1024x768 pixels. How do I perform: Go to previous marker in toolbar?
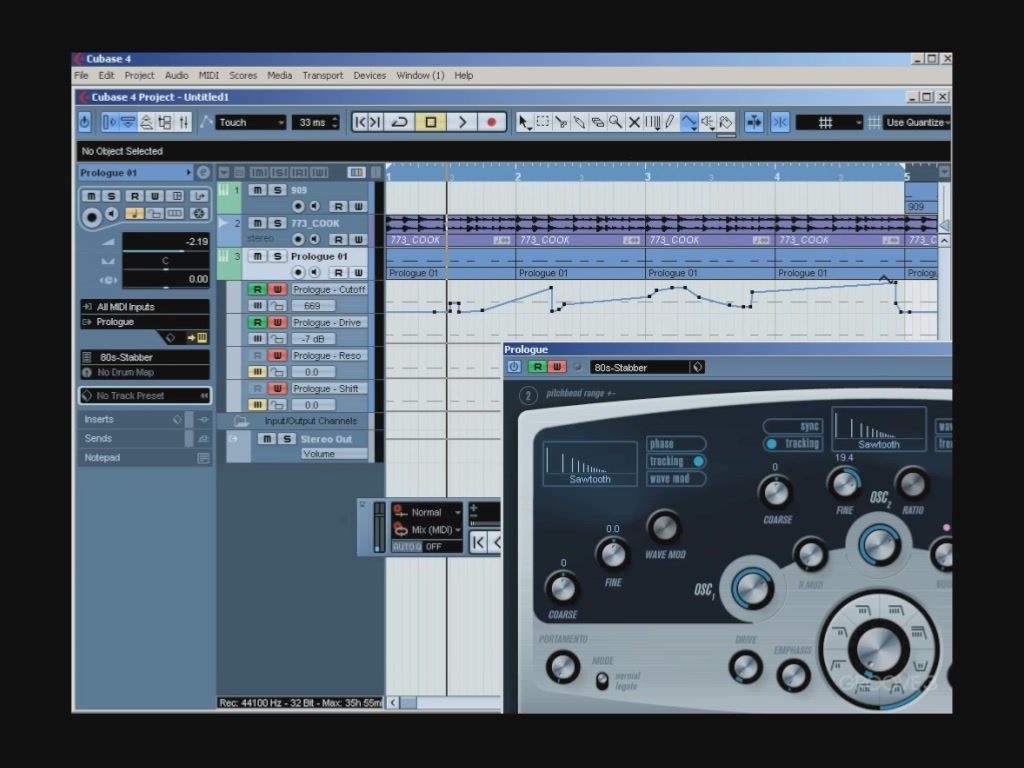tap(360, 122)
